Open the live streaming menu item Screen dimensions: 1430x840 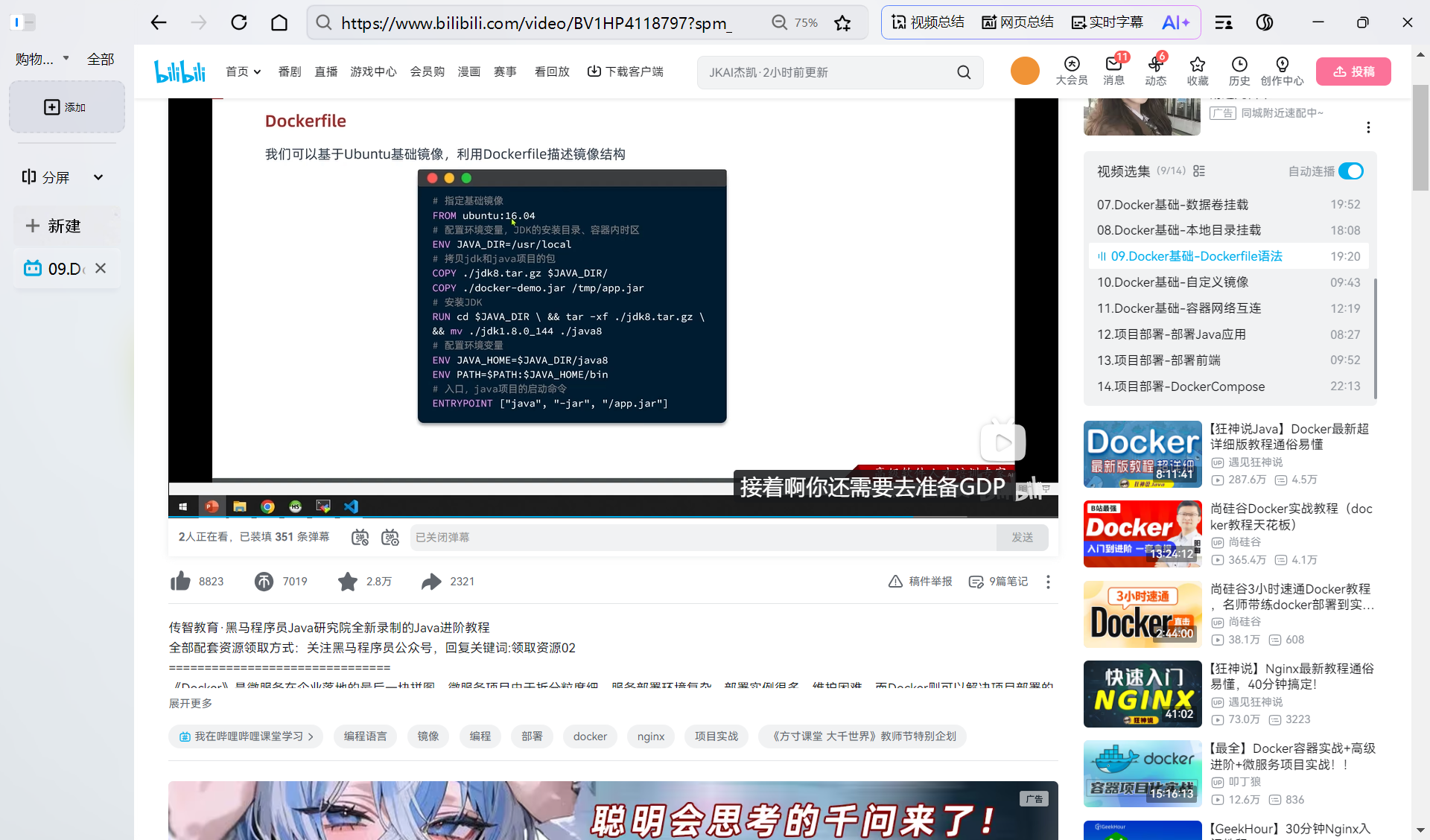coord(325,71)
